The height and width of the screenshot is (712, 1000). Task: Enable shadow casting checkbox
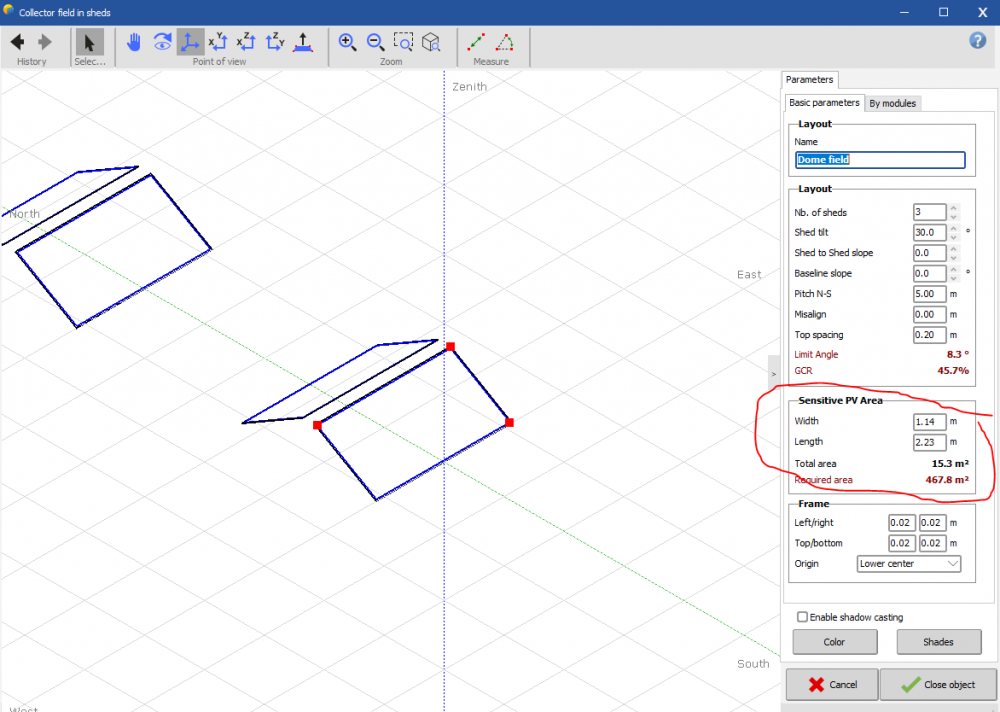802,617
